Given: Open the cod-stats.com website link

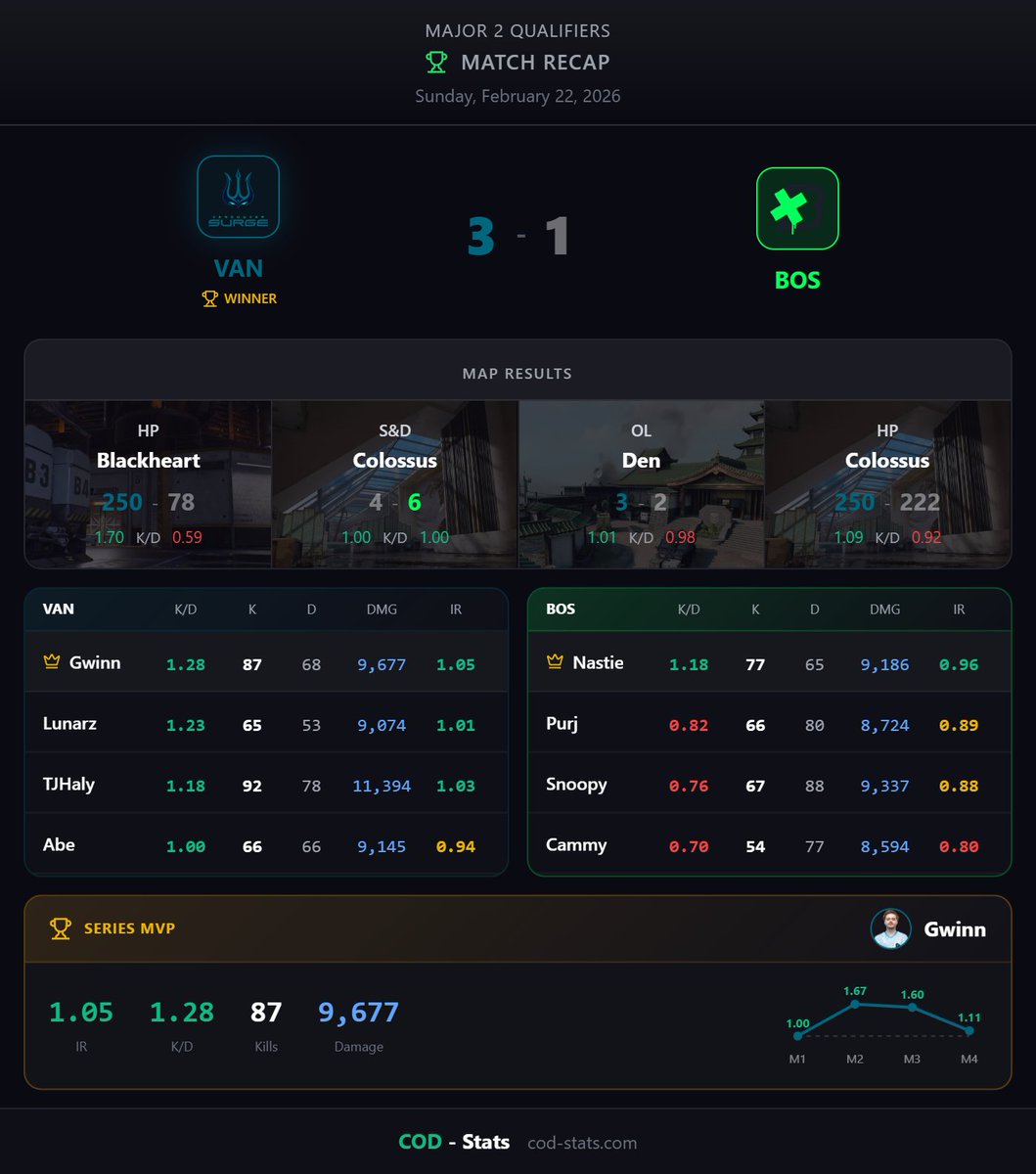Looking at the screenshot, I should pyautogui.click(x=584, y=1142).
